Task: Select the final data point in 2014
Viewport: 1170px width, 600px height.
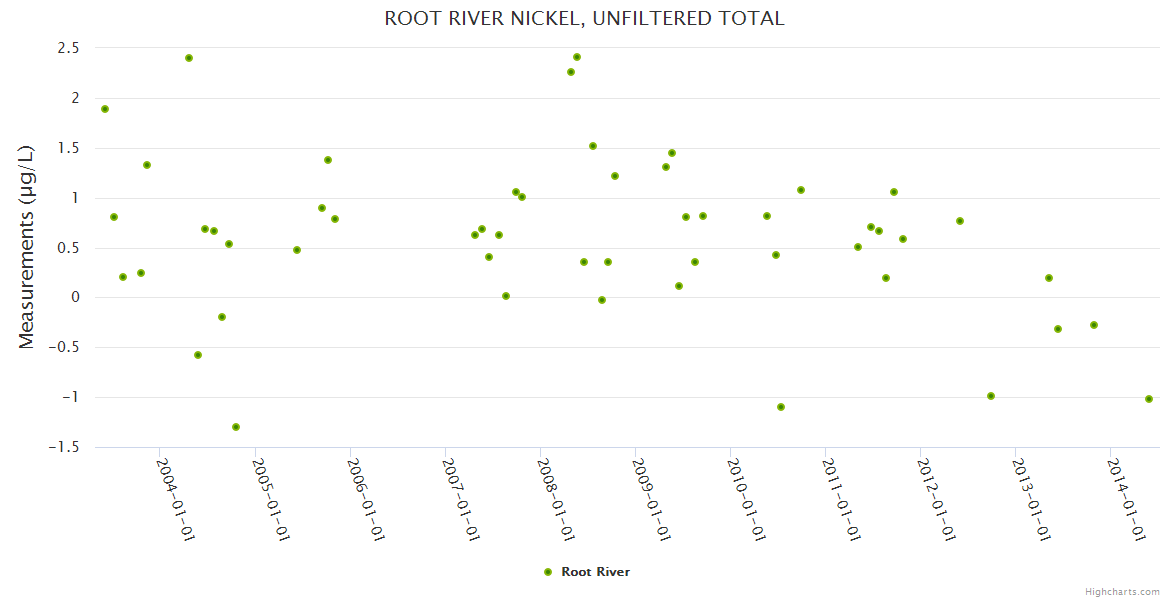Action: [x=1149, y=399]
